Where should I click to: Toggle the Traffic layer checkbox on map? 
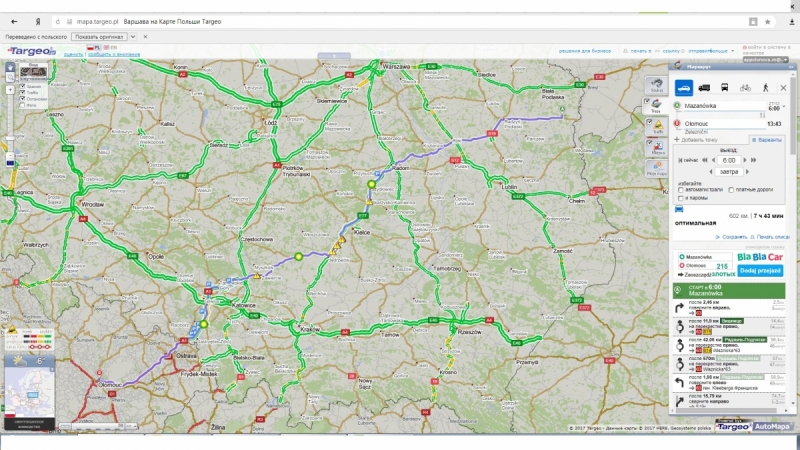tap(23, 93)
